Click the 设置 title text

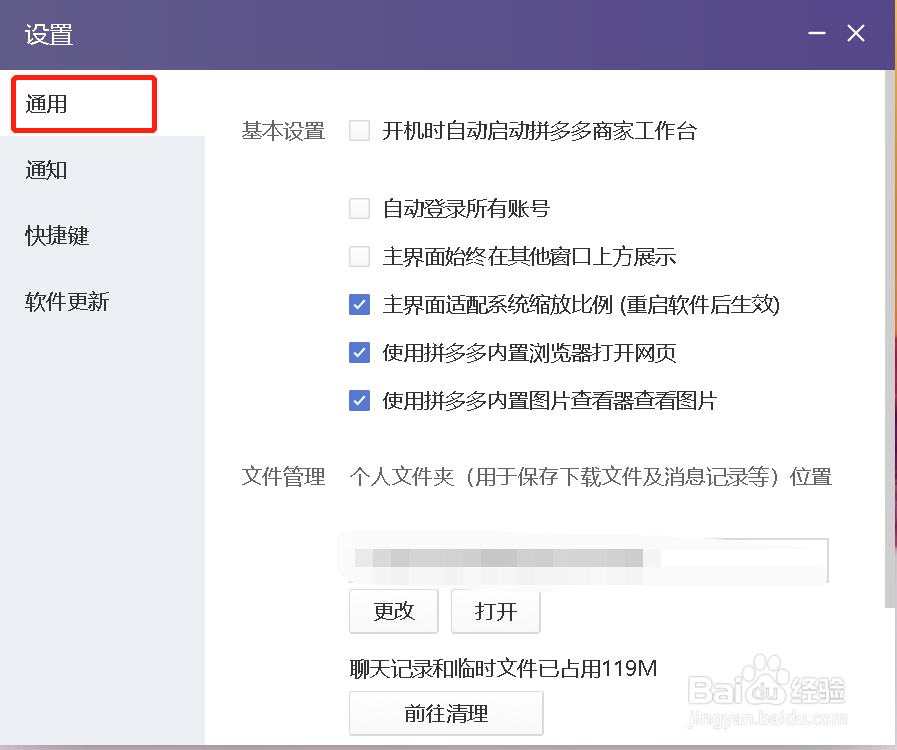click(x=47, y=34)
